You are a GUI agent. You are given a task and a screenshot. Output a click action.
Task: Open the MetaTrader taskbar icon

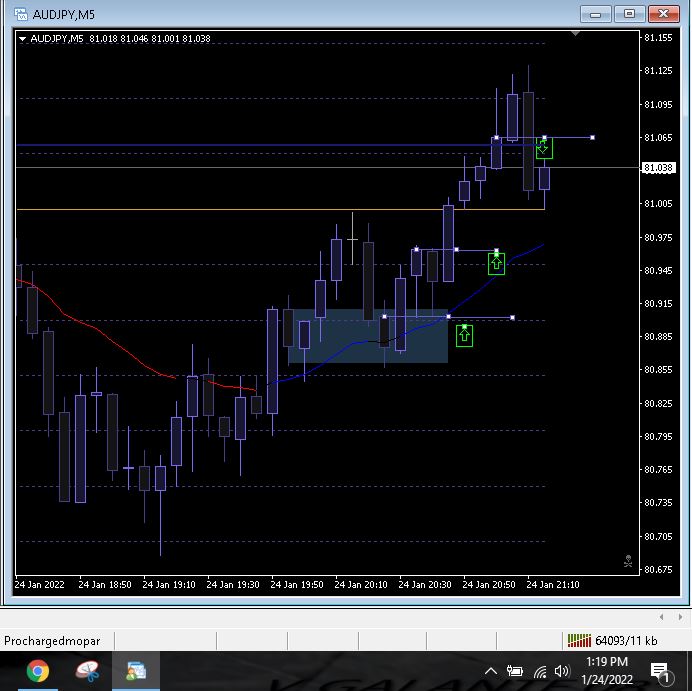136,671
